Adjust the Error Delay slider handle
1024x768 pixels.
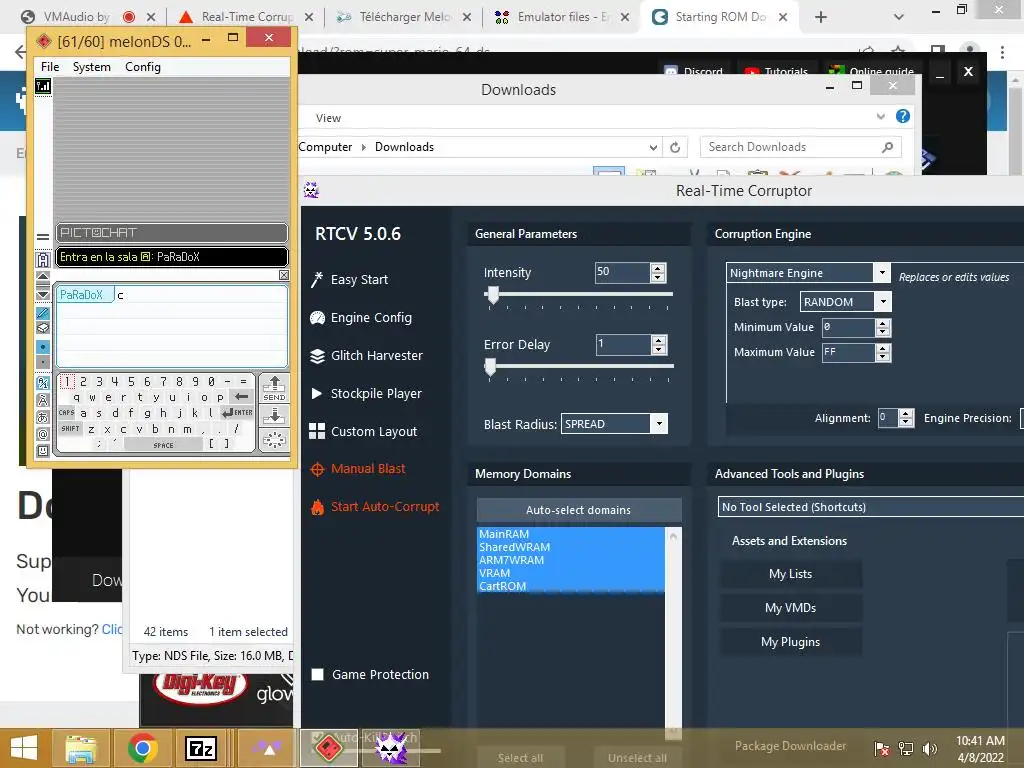pyautogui.click(x=490, y=368)
